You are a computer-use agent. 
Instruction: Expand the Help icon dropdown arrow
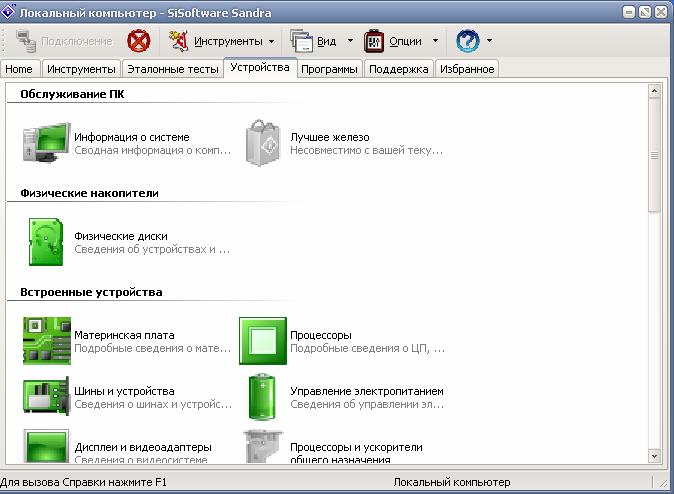point(489,41)
